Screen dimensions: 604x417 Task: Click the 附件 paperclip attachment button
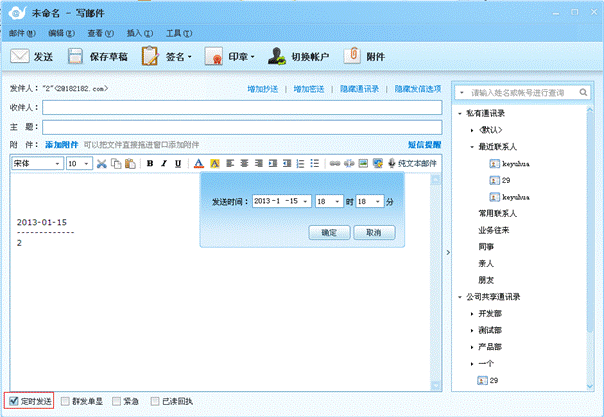[x=366, y=56]
